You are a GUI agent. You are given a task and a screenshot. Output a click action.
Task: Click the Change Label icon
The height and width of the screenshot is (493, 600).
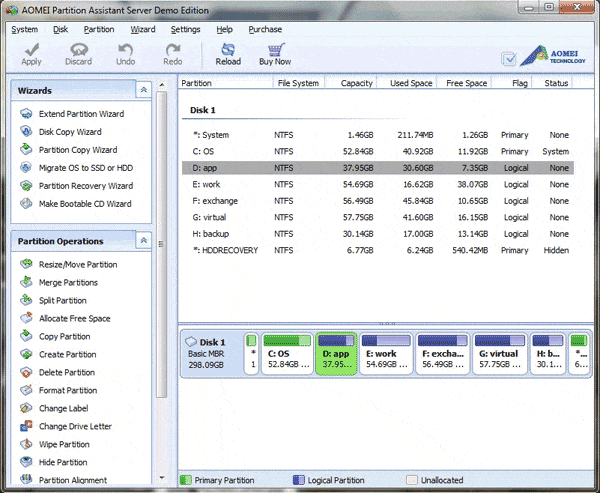[x=26, y=408]
